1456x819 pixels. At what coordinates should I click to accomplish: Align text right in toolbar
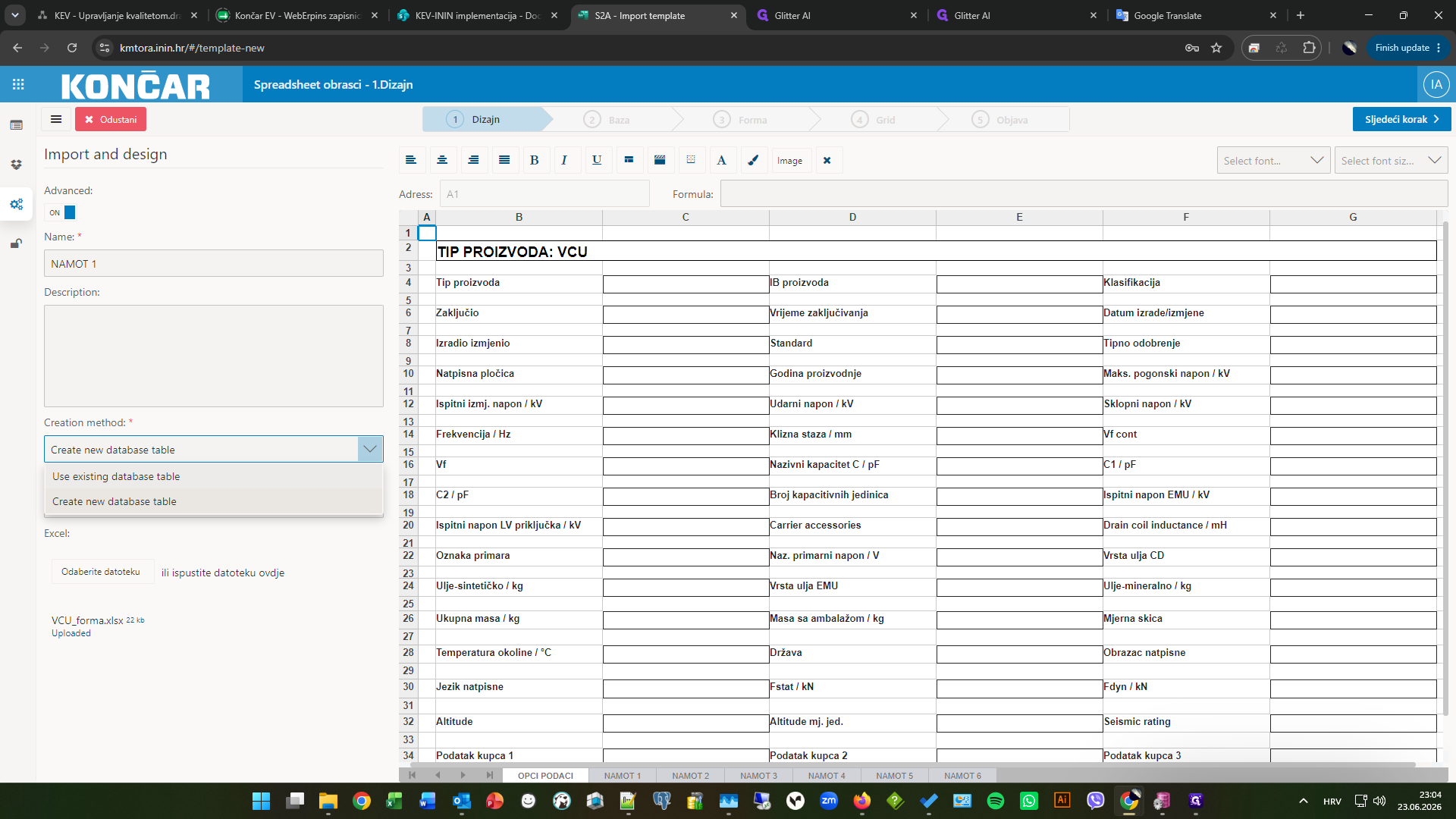473,160
